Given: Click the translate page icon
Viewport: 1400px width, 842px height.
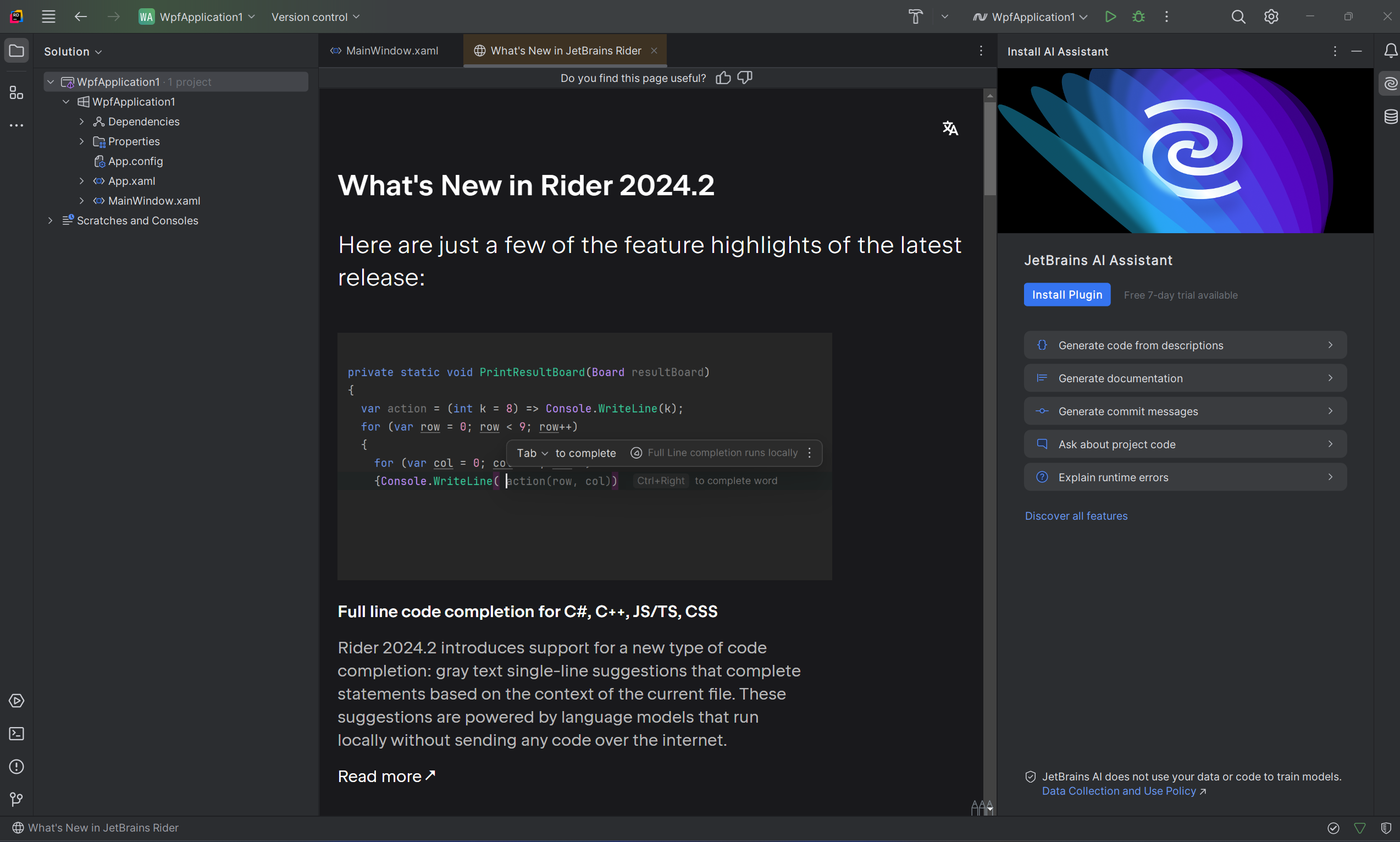Looking at the screenshot, I should pos(950,128).
